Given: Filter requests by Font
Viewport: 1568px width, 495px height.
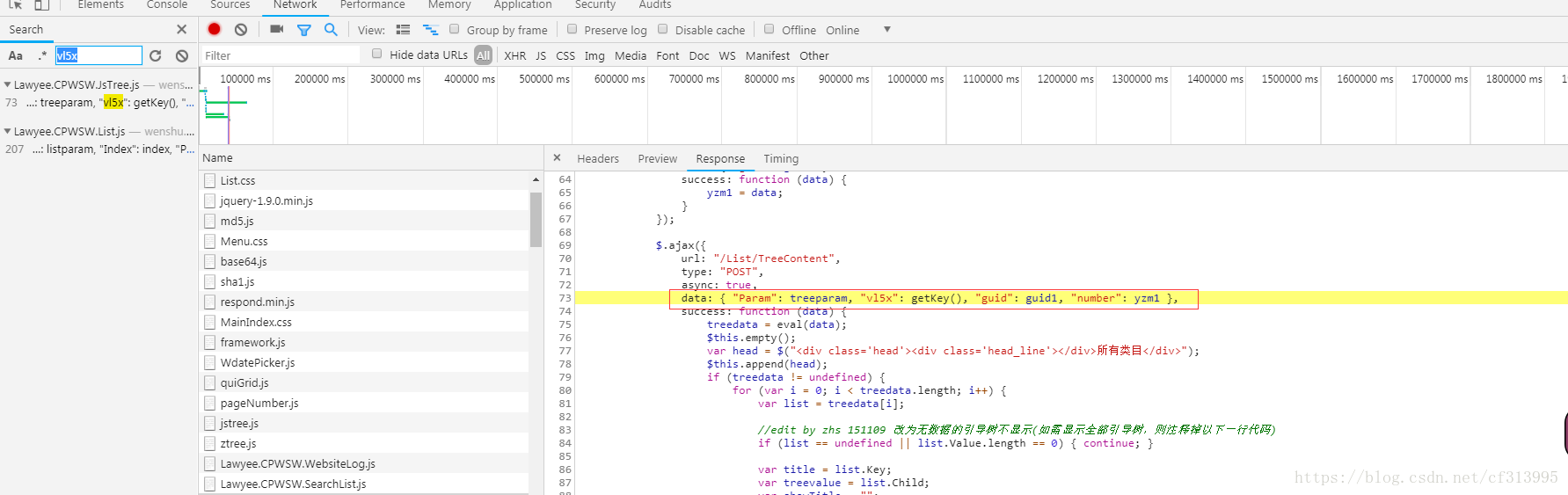Looking at the screenshot, I should [667, 55].
